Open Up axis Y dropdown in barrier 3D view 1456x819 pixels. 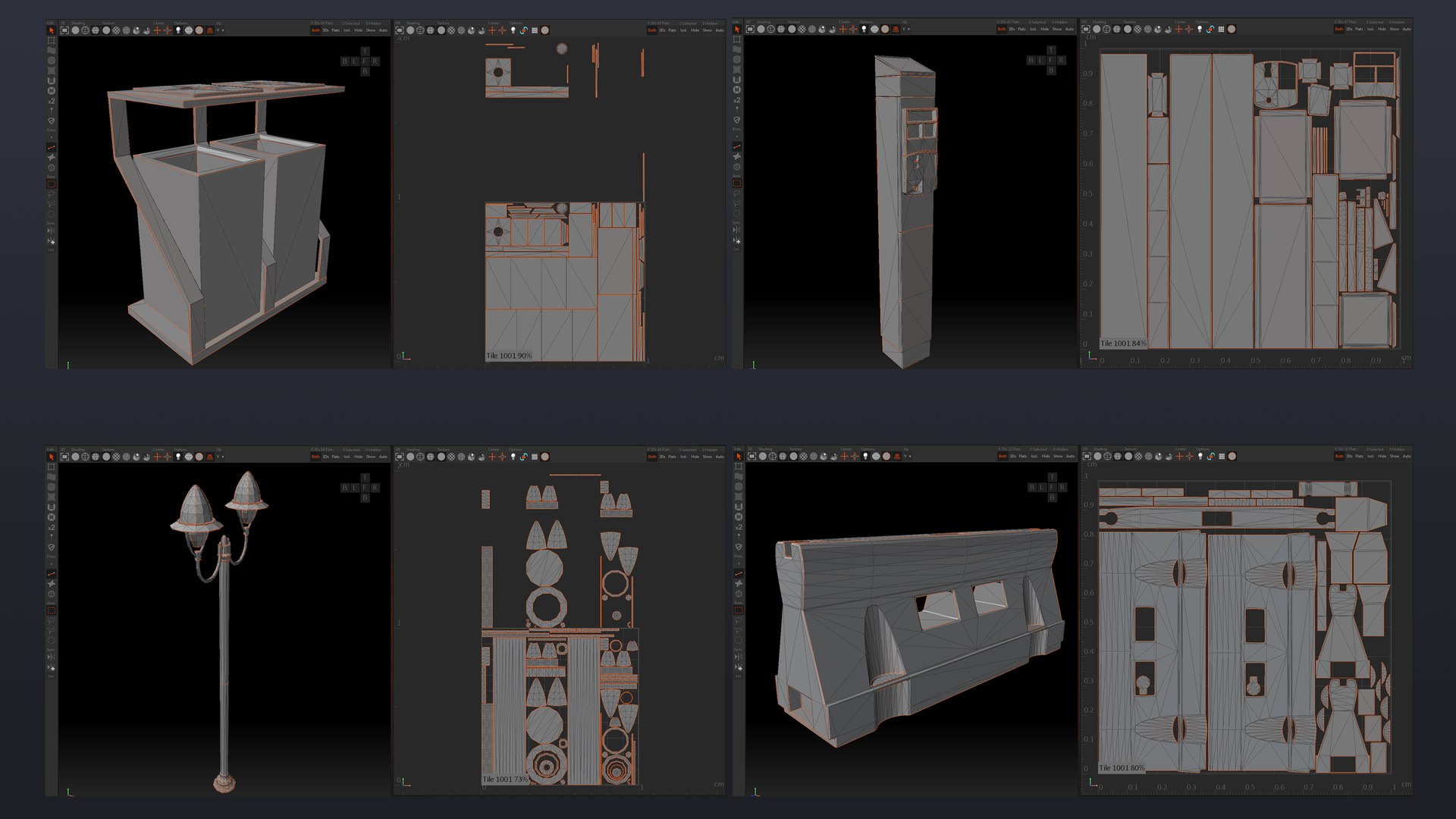click(x=908, y=456)
